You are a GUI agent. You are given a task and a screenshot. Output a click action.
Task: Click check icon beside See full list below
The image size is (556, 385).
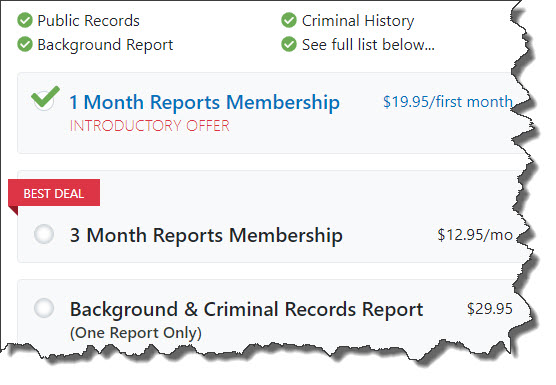289,44
